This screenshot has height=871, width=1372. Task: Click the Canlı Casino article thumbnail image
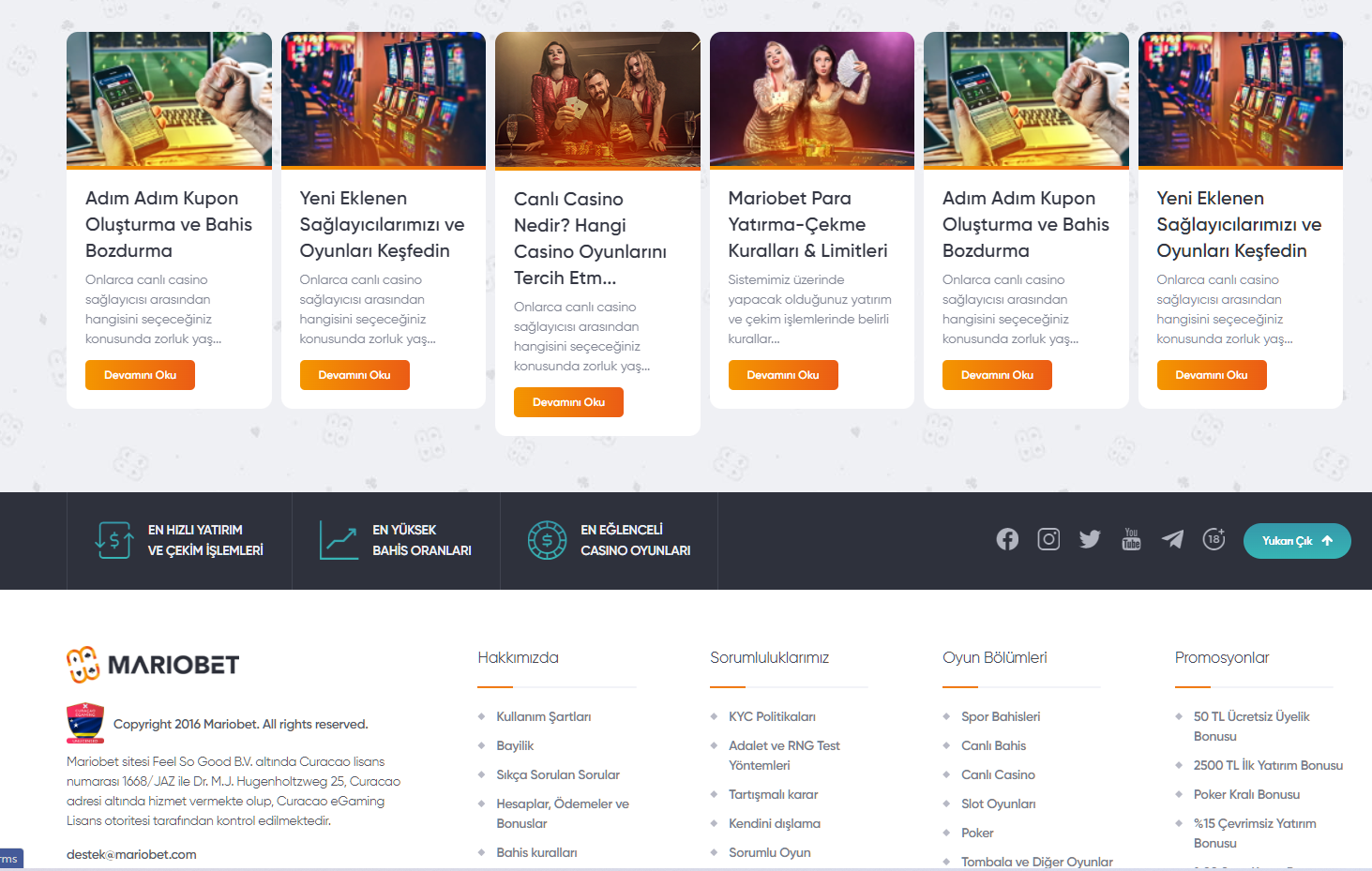pos(597,99)
